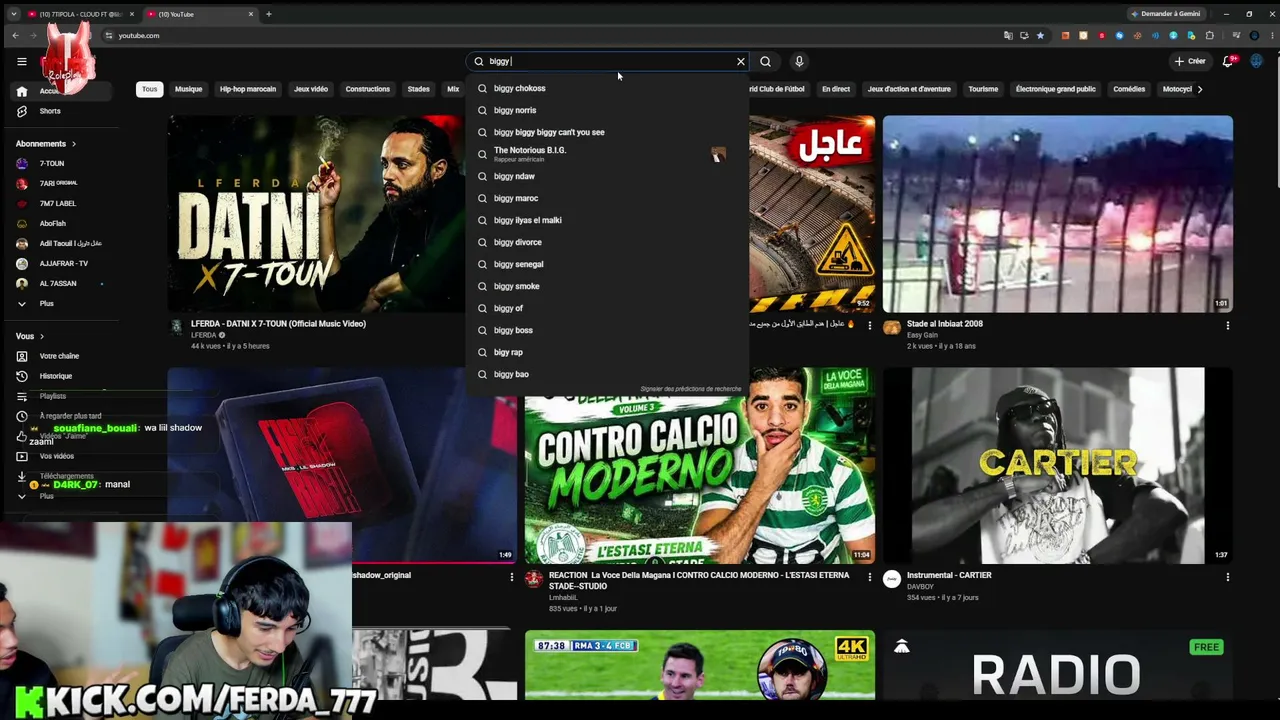
Task: Select the Constructions chip
Action: point(368,89)
